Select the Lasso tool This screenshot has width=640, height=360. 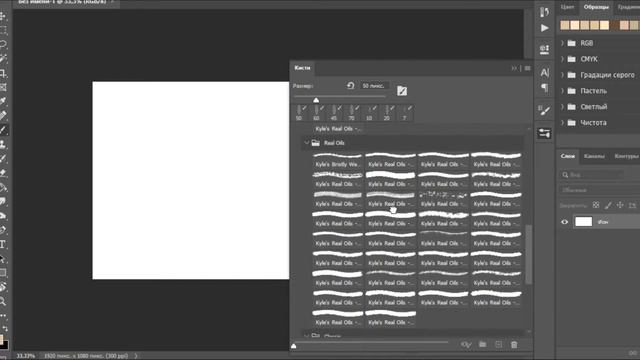pos(3,44)
